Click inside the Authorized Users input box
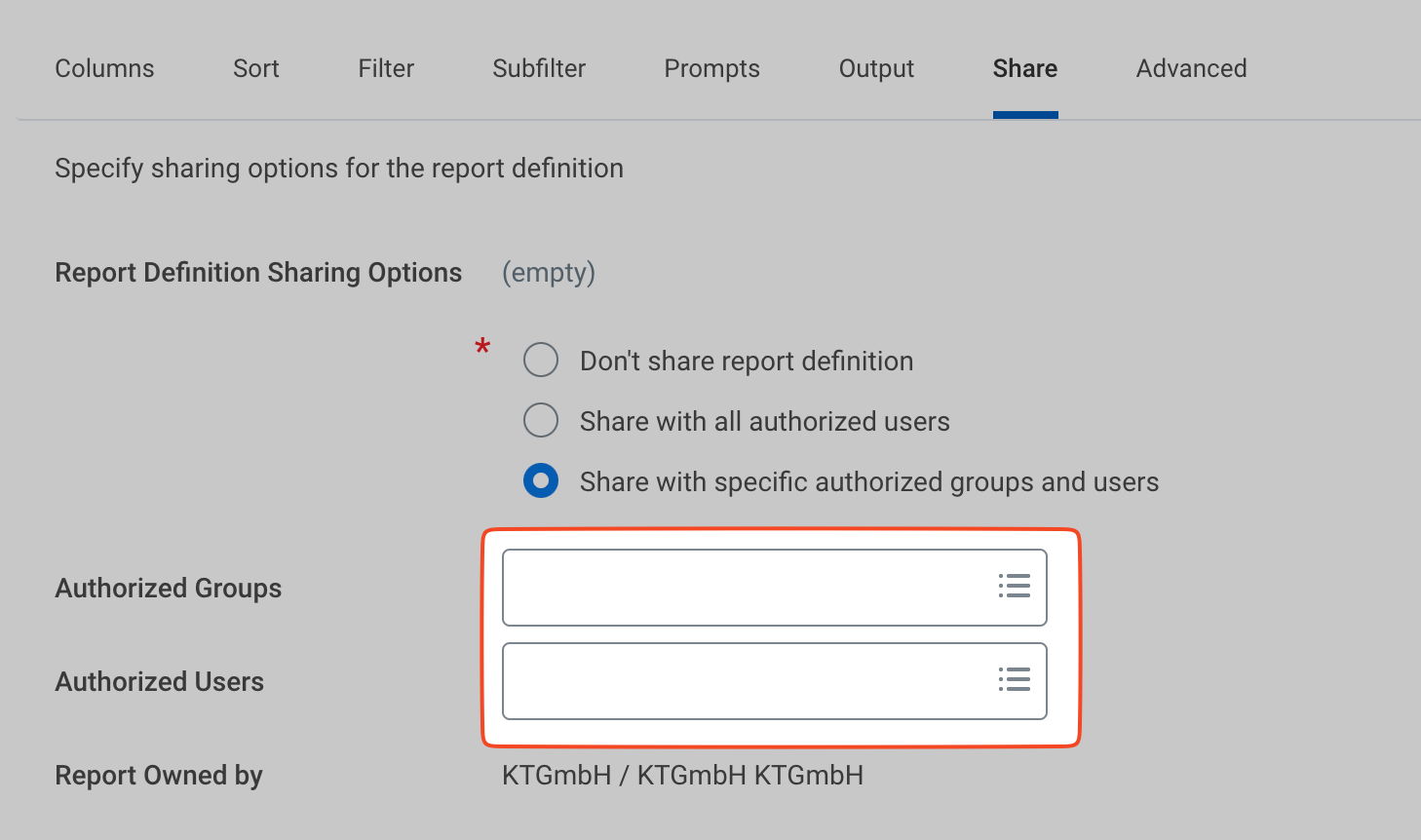This screenshot has width=1421, height=840. point(741,681)
